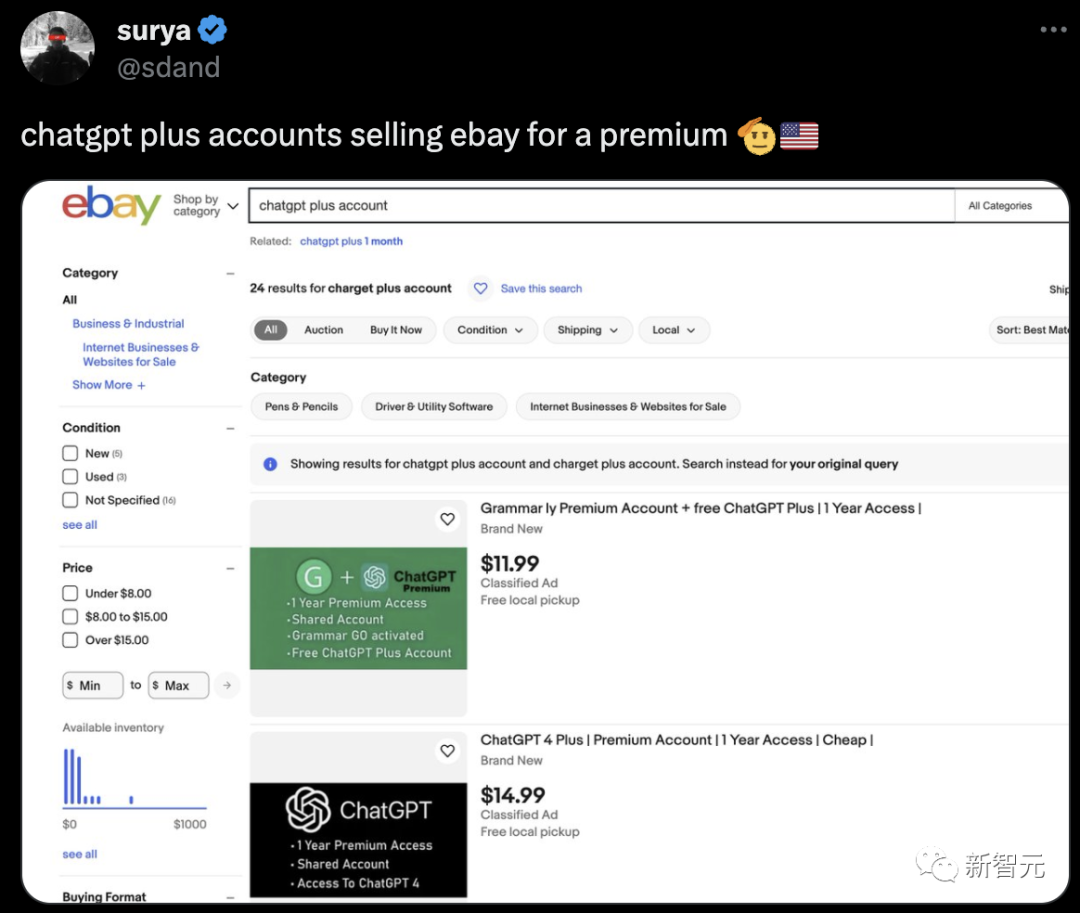Click the search box containing chatgpt plus account

(600, 205)
